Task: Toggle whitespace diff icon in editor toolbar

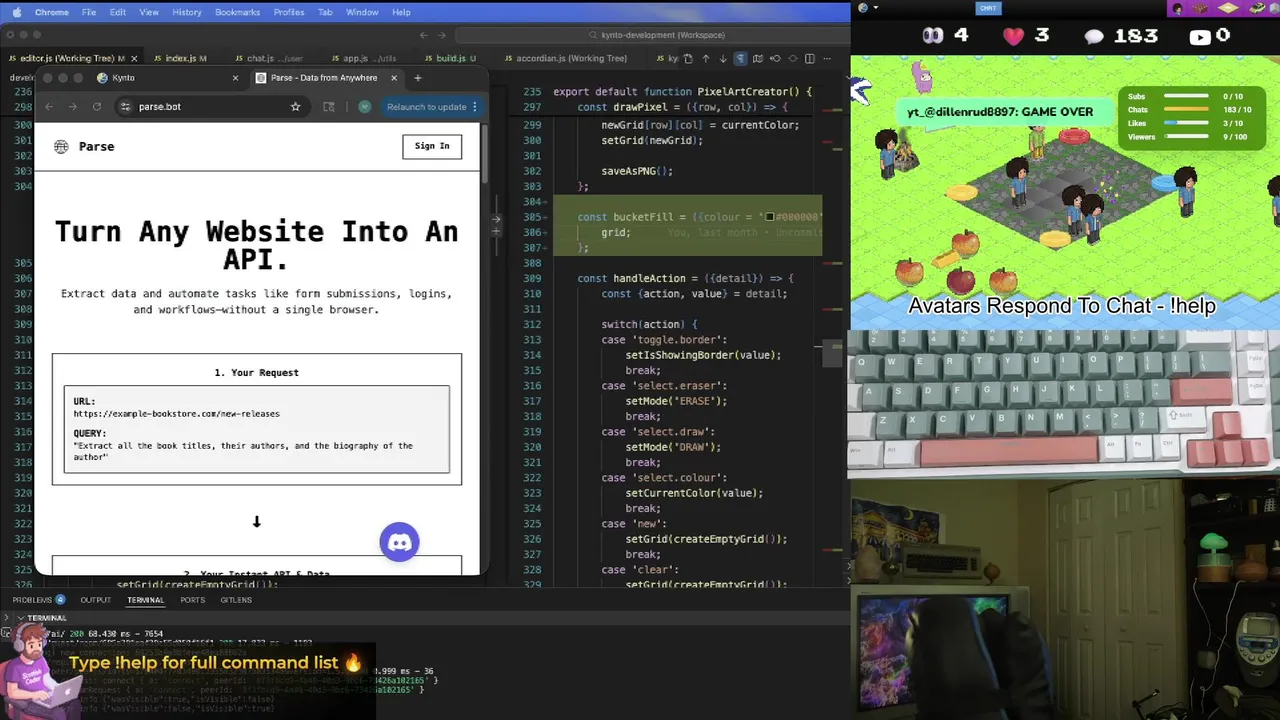Action: pyautogui.click(x=740, y=59)
